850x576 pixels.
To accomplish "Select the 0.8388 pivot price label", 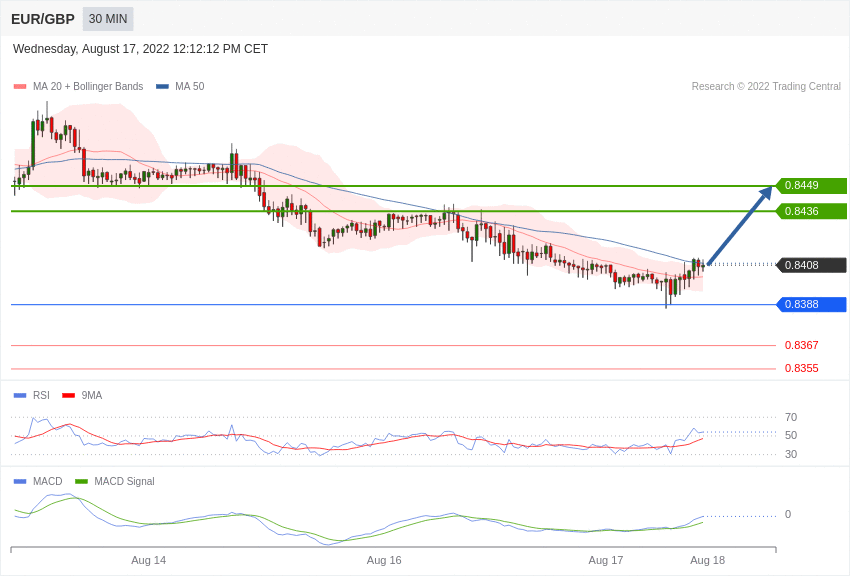I will pos(812,305).
